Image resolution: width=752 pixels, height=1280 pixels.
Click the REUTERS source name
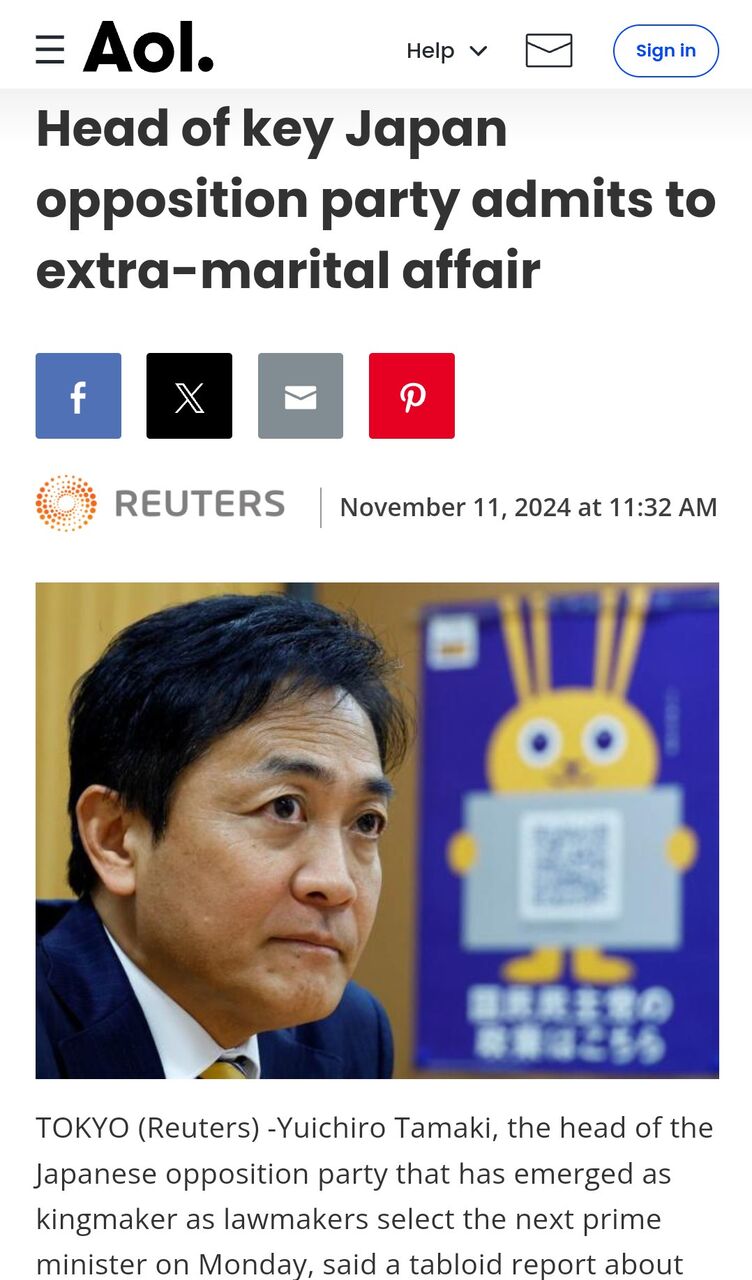[200, 504]
